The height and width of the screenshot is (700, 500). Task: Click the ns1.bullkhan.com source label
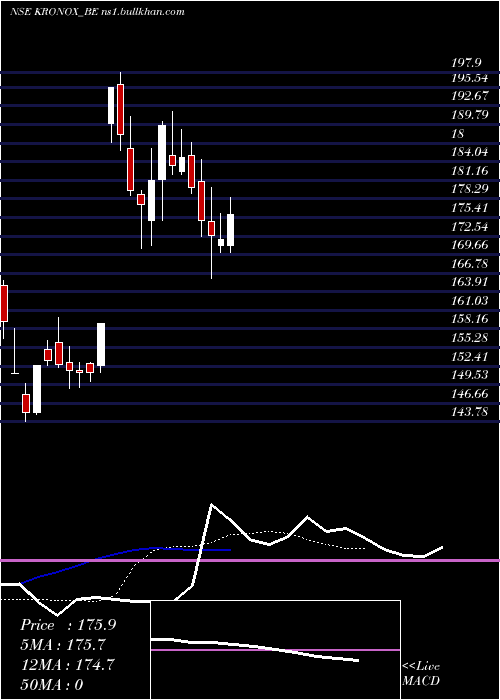coord(143,12)
